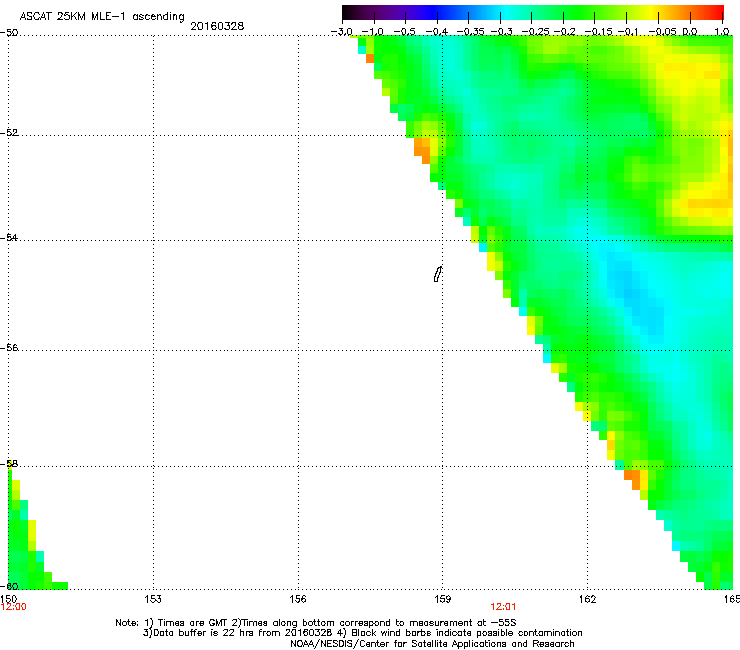The image size is (740, 650).
Task: Click the red time stamp "12:00"
Action: point(14,607)
